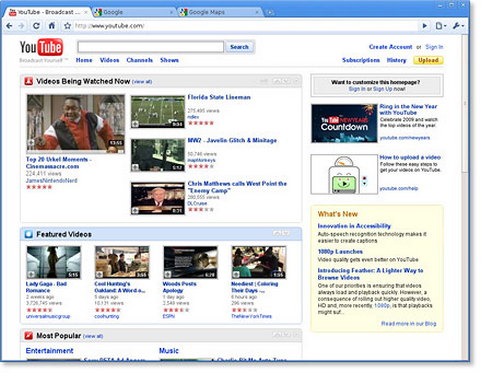This screenshot has height=373, width=481.
Task: Click the How to upload a video illustration
Action: tap(344, 174)
